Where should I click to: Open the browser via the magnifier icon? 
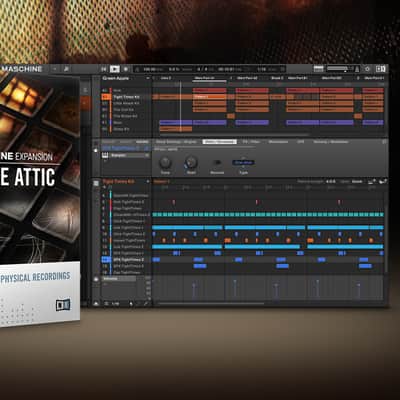(66, 69)
